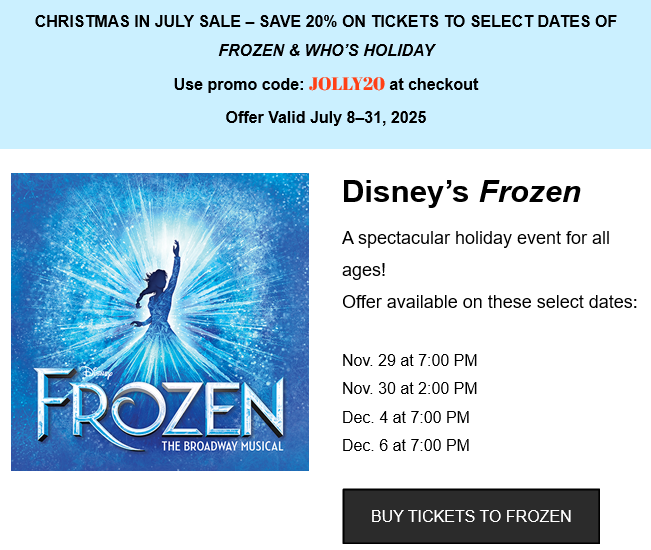Click the Disney logo on the poster
This screenshot has height=550, width=651.
98,372
